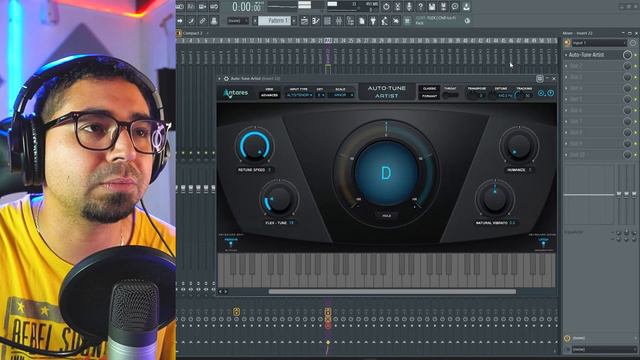
Task: Click the Humanize knob
Action: pos(519,145)
